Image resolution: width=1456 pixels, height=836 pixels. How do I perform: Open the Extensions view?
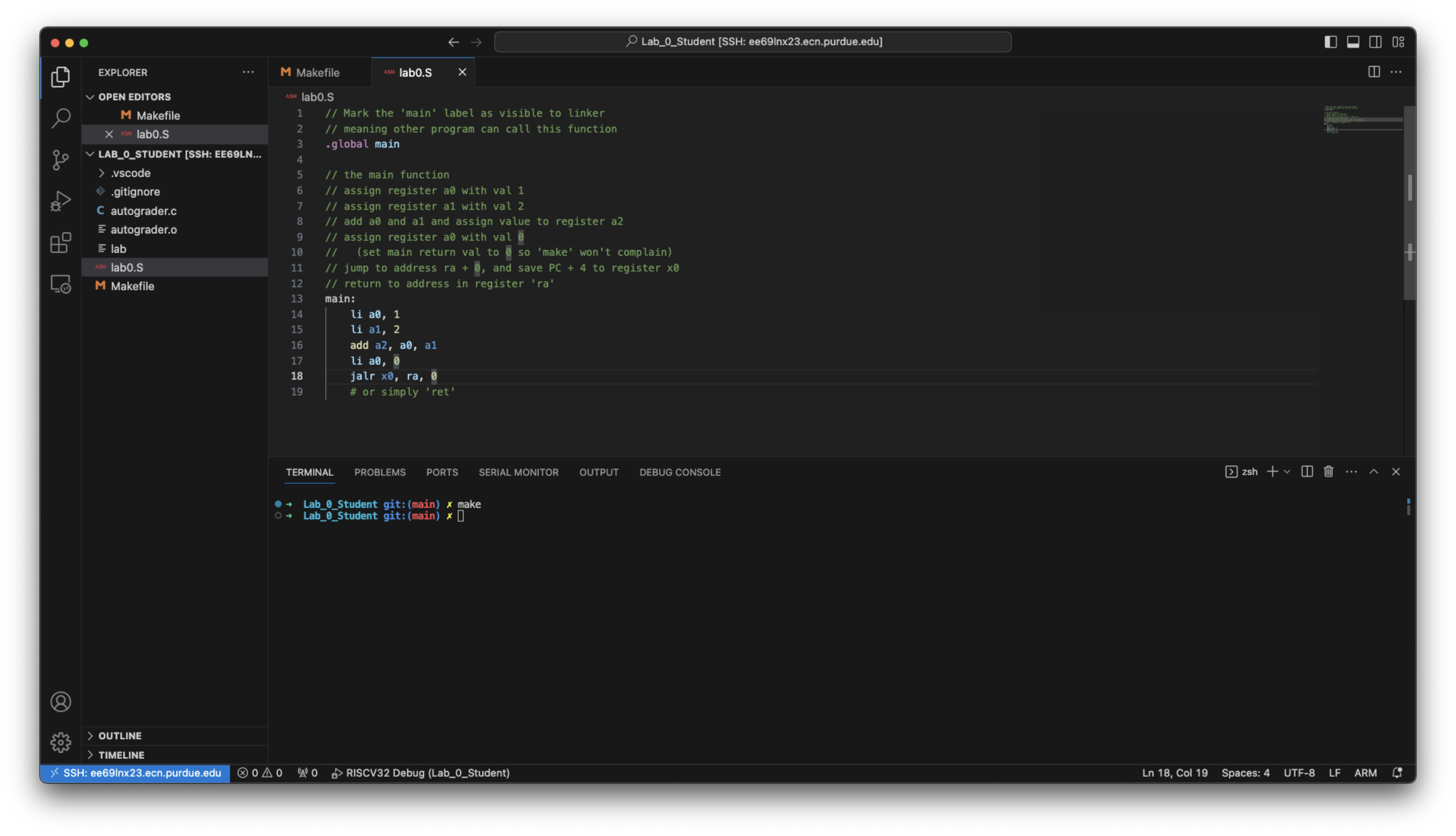coord(60,242)
